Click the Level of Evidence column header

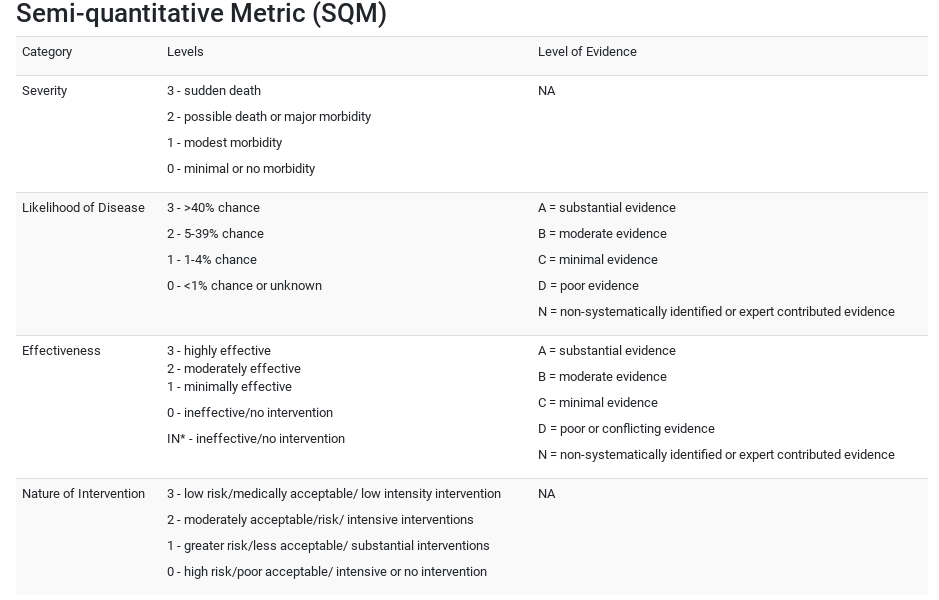coord(587,52)
